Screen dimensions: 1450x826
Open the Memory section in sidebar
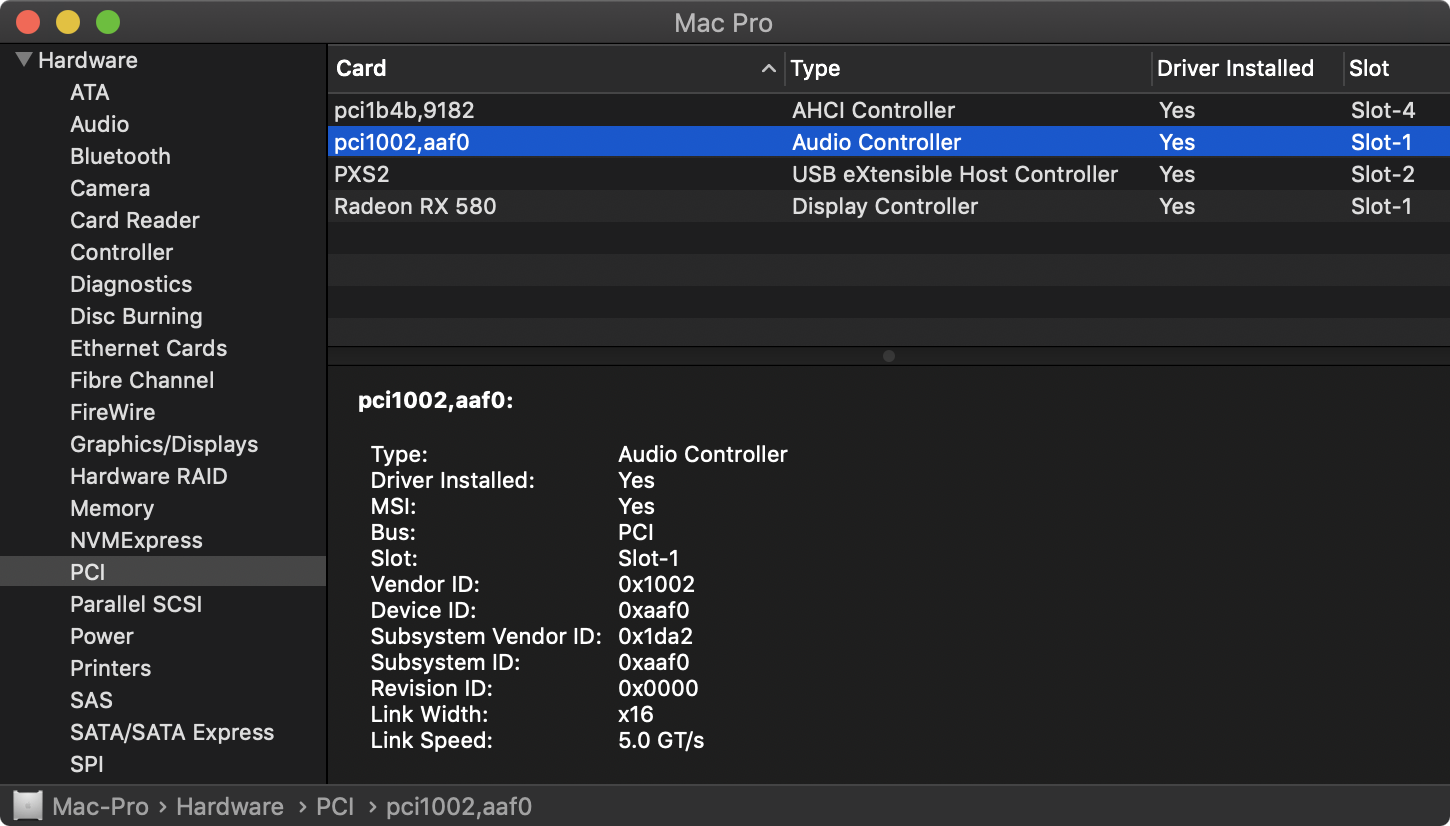[x=112, y=508]
